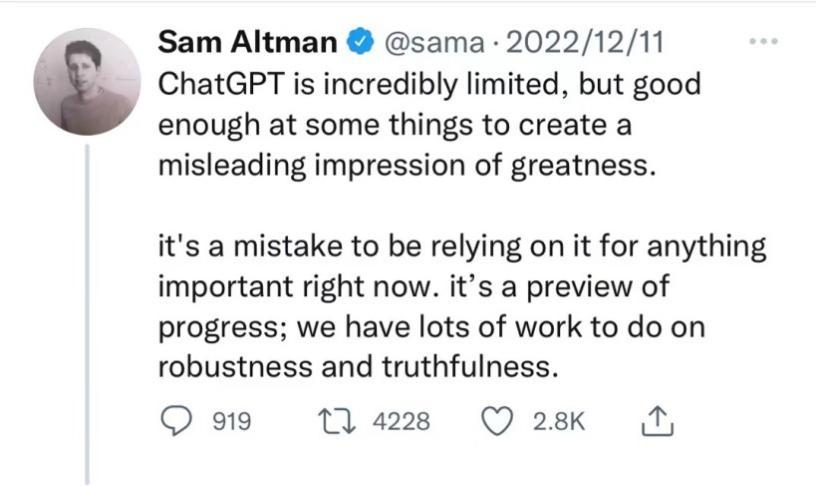Click the blue verified badge
The width and height of the screenshot is (816, 486).
click(358, 44)
